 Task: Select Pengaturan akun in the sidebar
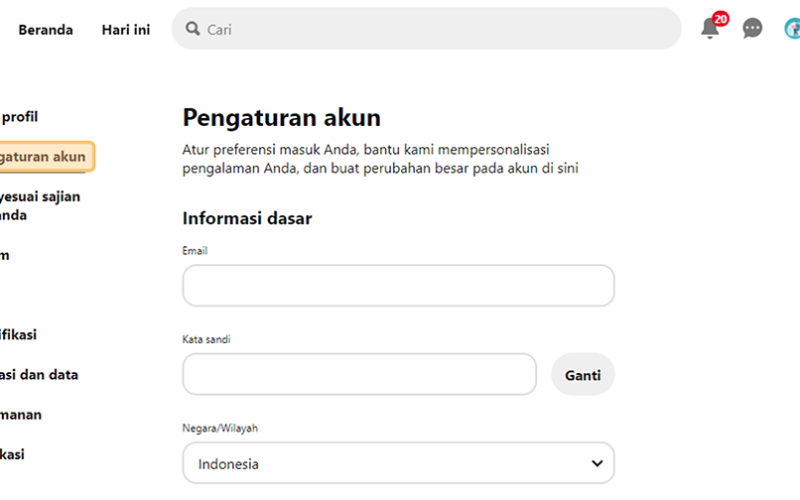tap(43, 157)
